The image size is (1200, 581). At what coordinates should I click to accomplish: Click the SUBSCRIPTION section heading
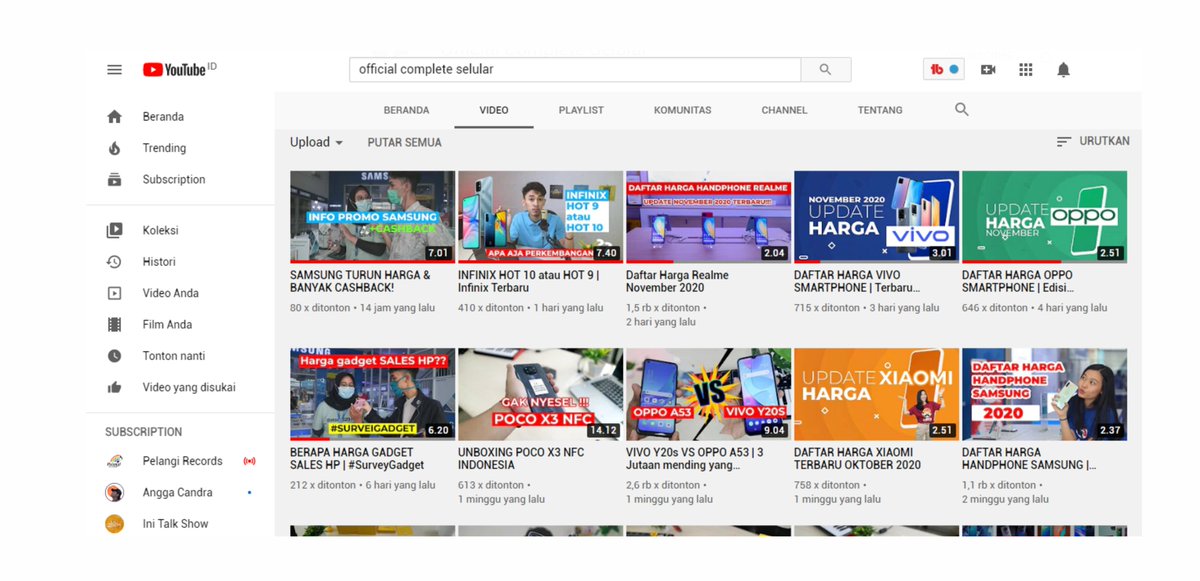point(144,432)
